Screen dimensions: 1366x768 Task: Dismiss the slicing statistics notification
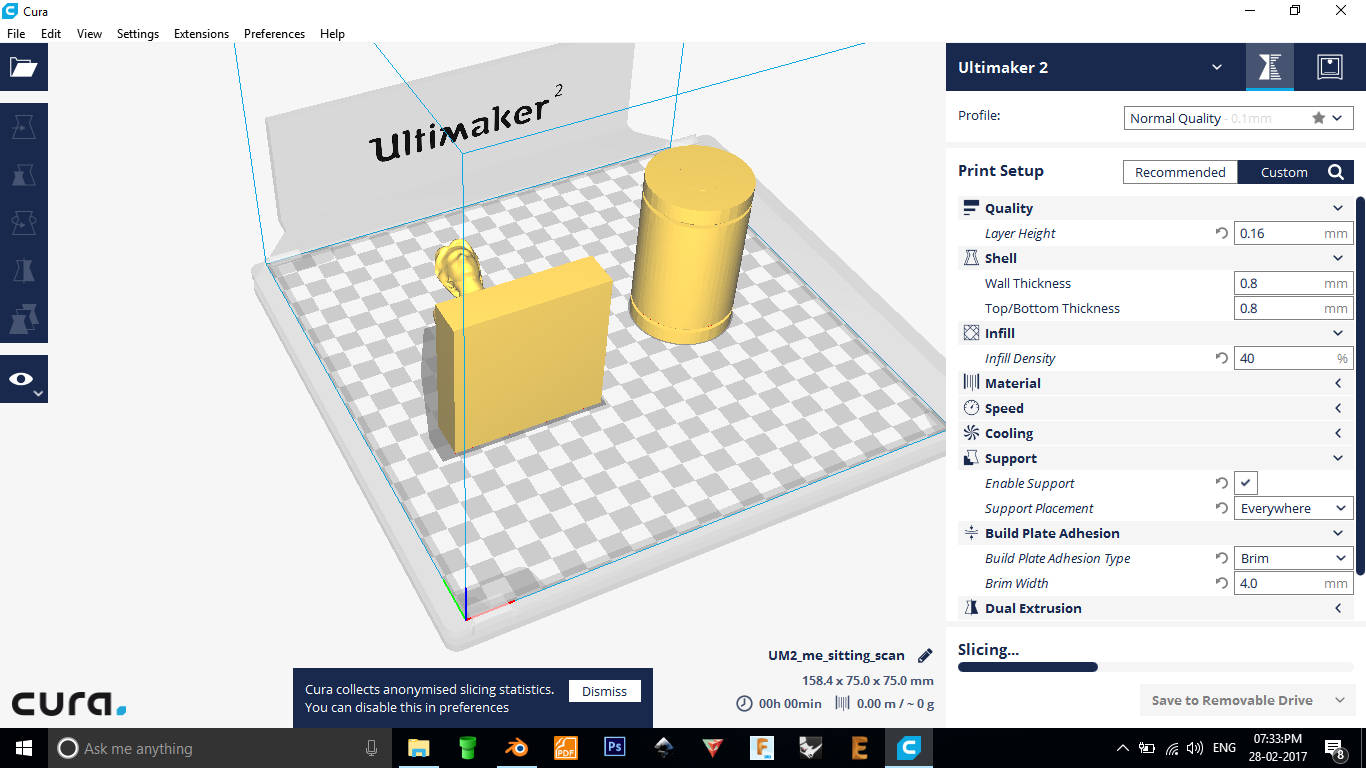604,691
